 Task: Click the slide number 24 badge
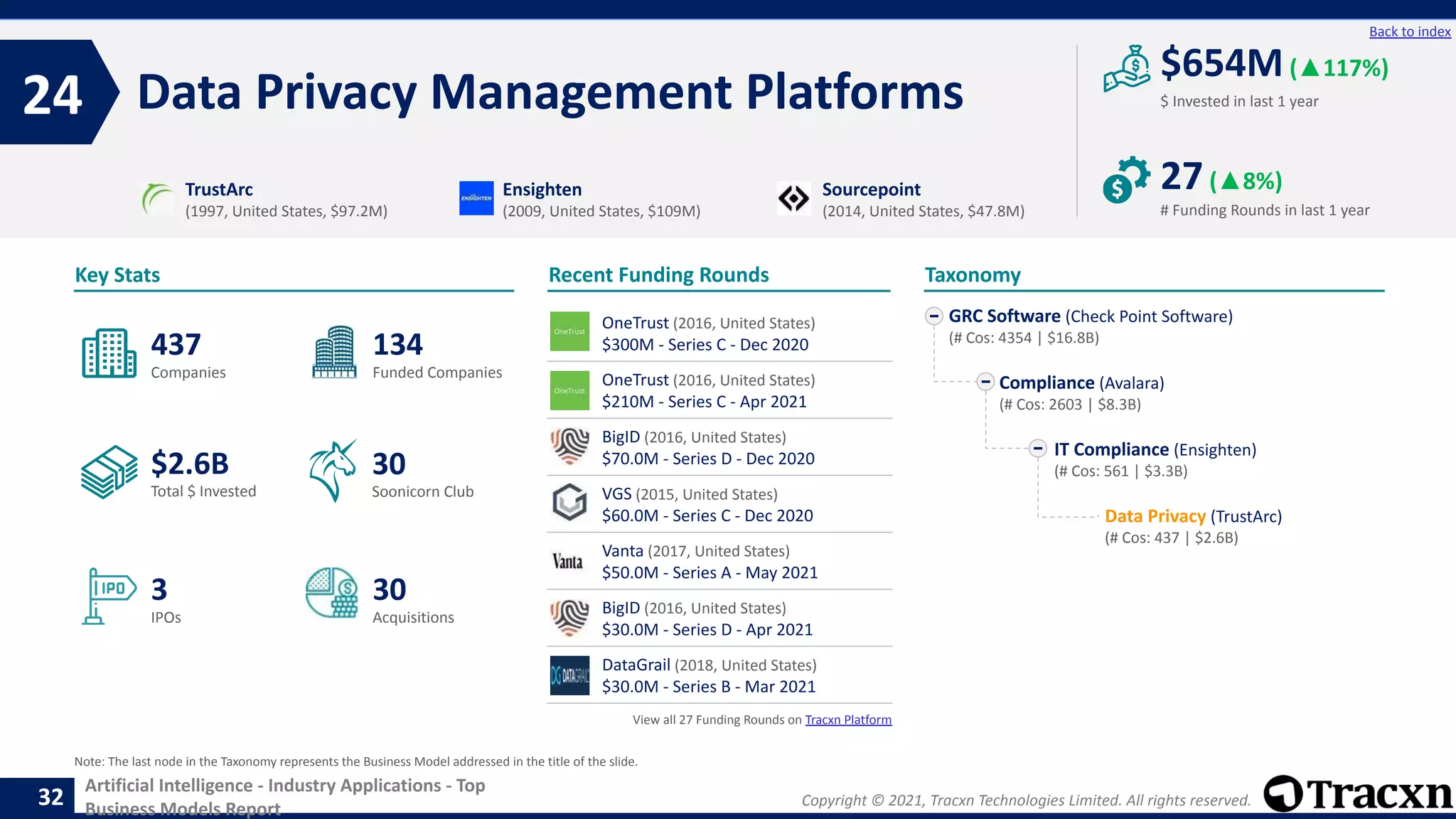click(x=59, y=92)
